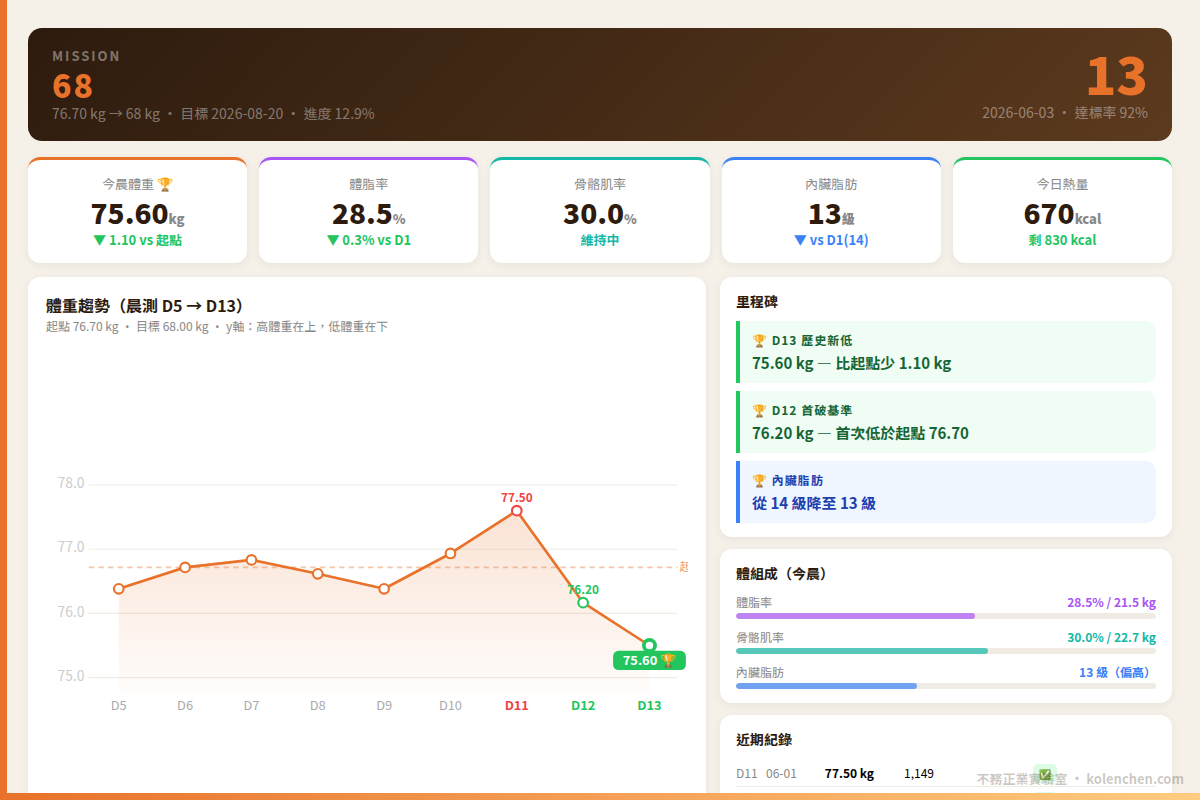1200x800 pixels.
Task: Open the 今晨體重 75.60kg card
Action: pos(137,210)
